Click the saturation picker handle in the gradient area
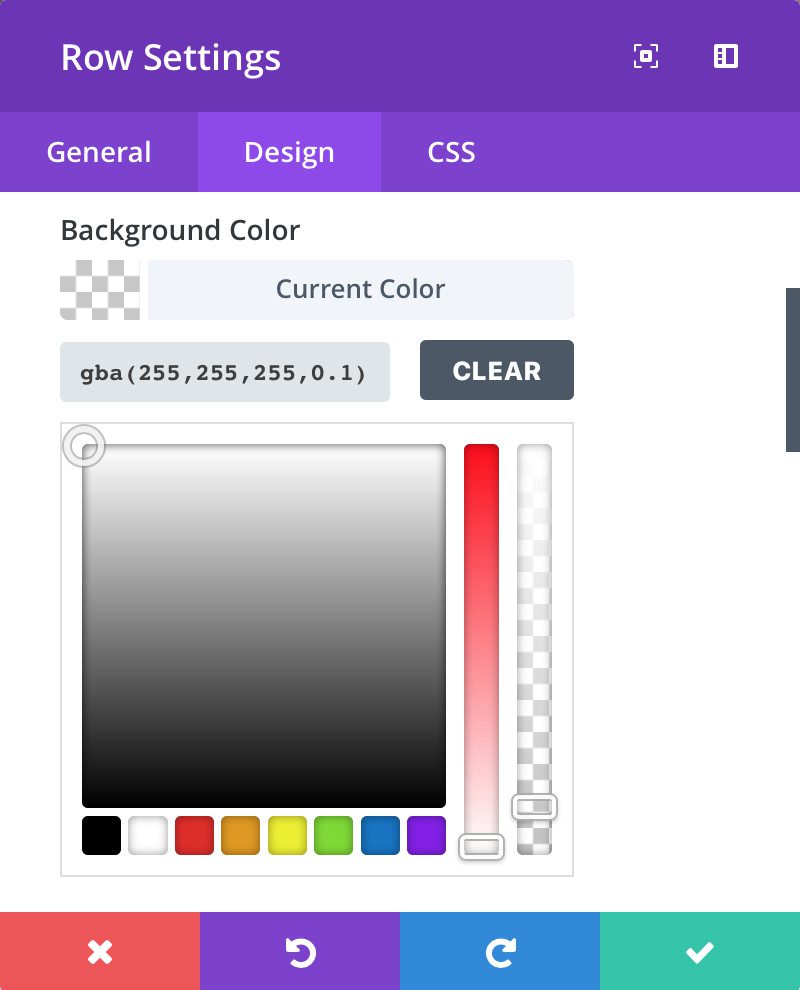This screenshot has width=800, height=990. 84,446
